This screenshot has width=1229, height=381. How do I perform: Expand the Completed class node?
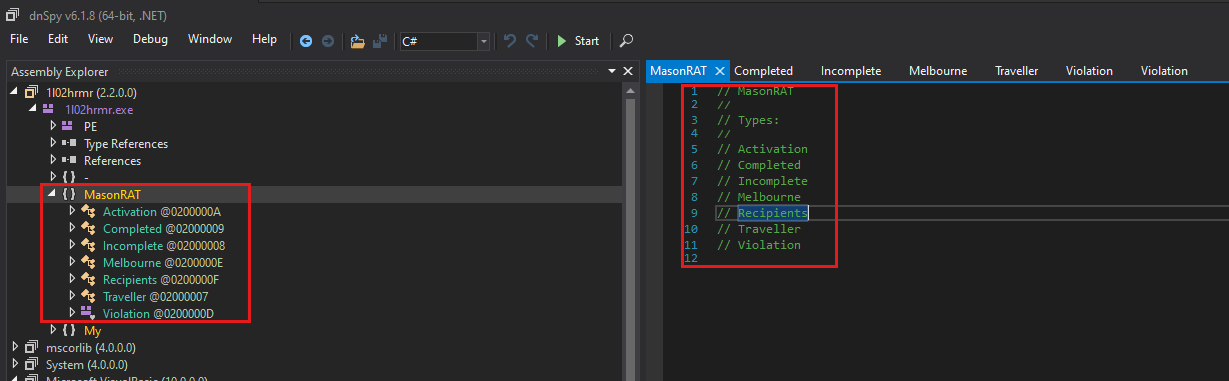[x=72, y=228]
